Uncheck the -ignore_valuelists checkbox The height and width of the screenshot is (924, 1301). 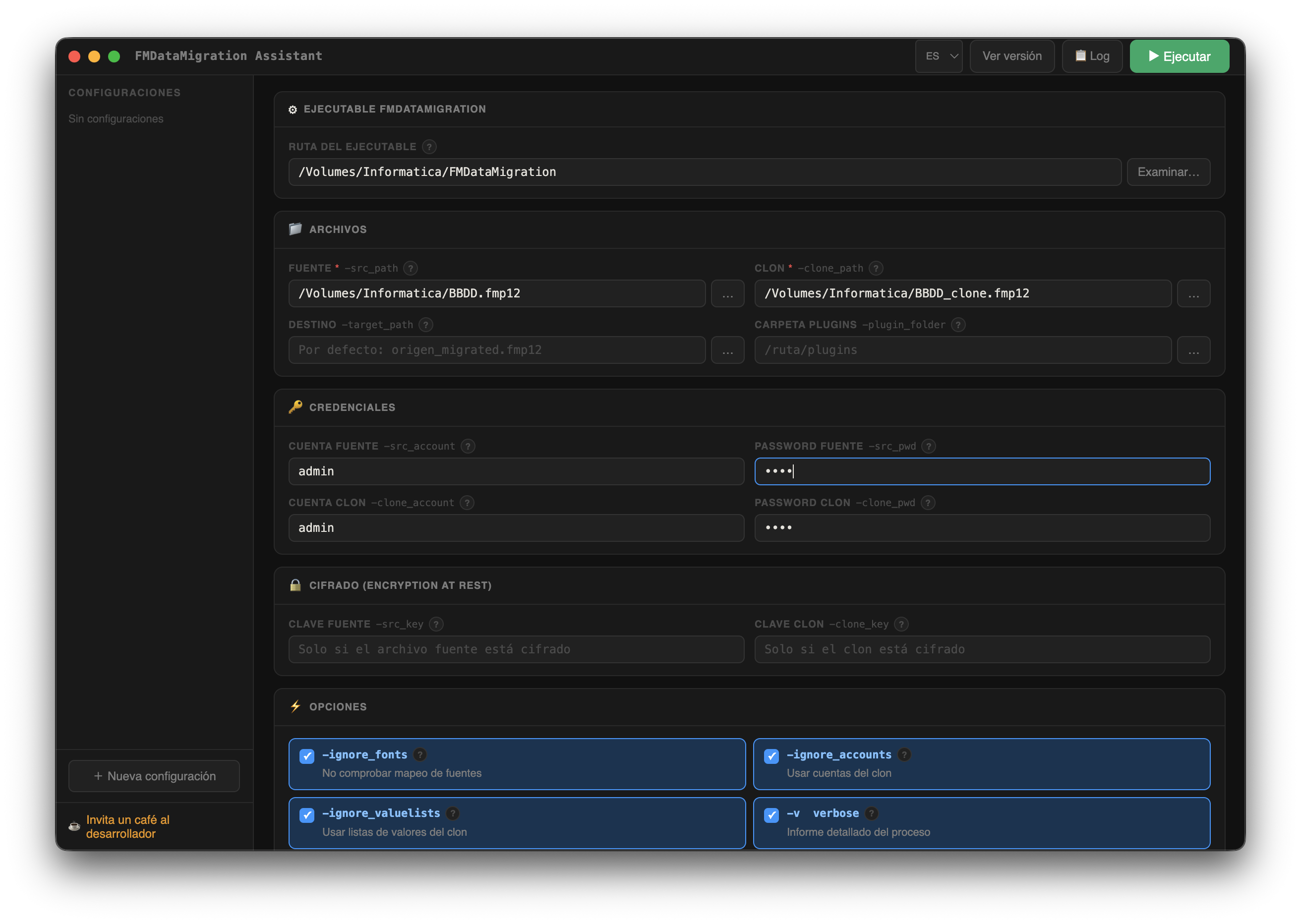point(307,815)
